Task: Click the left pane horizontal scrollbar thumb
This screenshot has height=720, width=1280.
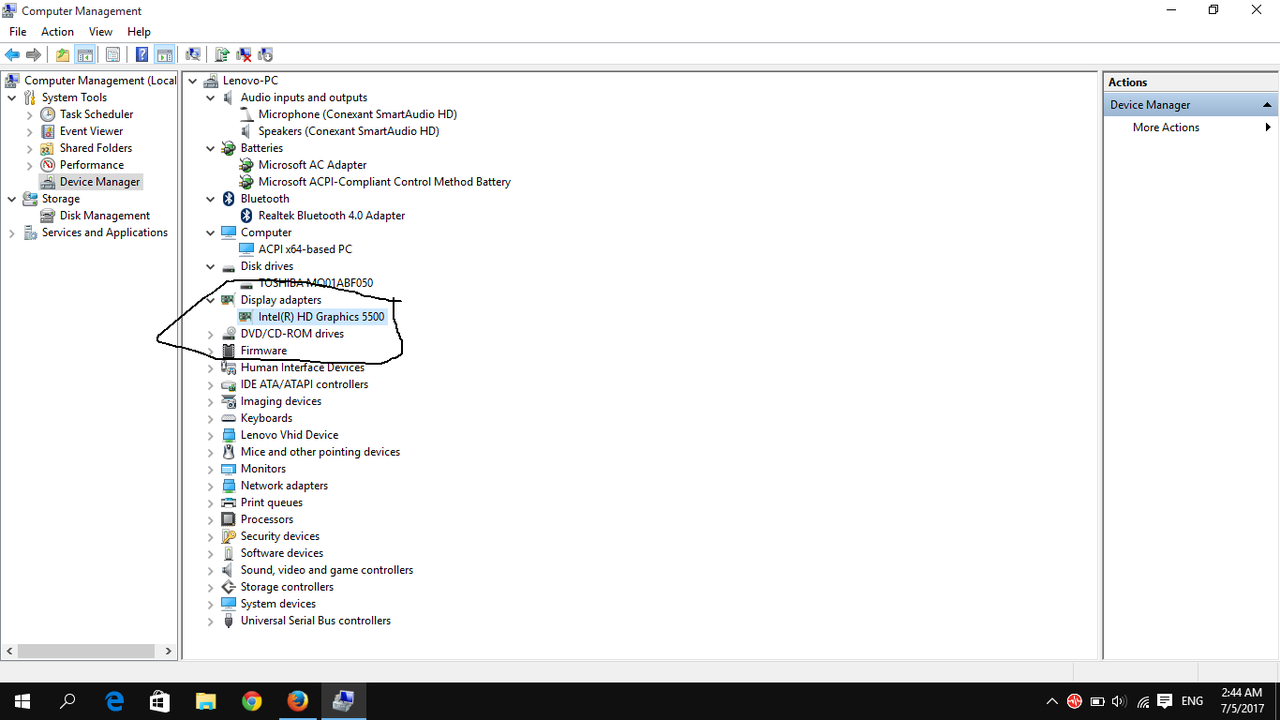Action: pos(86,651)
